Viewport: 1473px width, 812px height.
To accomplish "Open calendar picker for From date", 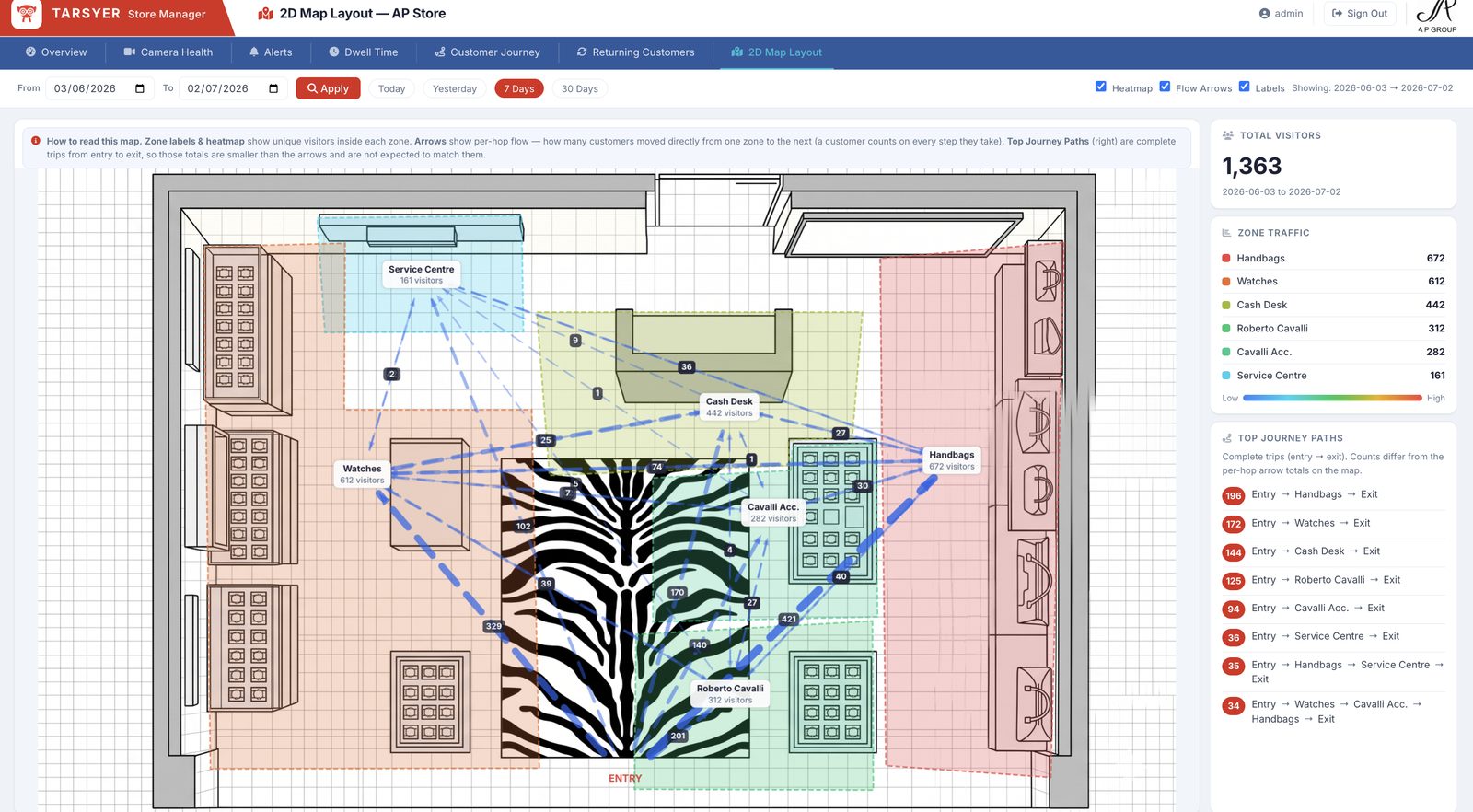I will [x=140, y=88].
